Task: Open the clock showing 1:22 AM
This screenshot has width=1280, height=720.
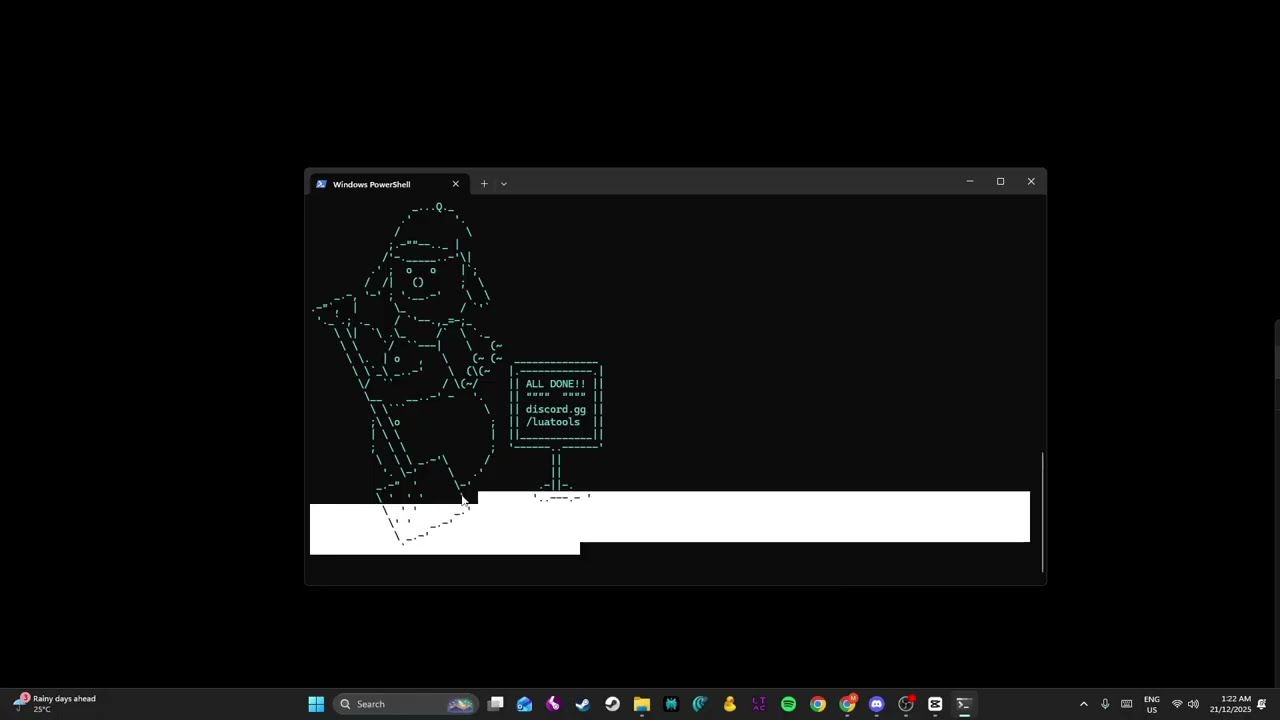Action: (1230, 704)
